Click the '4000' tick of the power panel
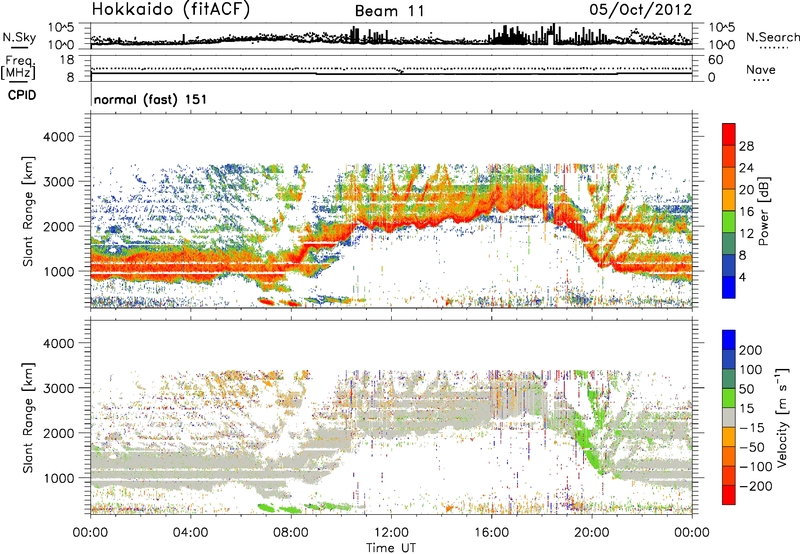 pyautogui.click(x=58, y=137)
